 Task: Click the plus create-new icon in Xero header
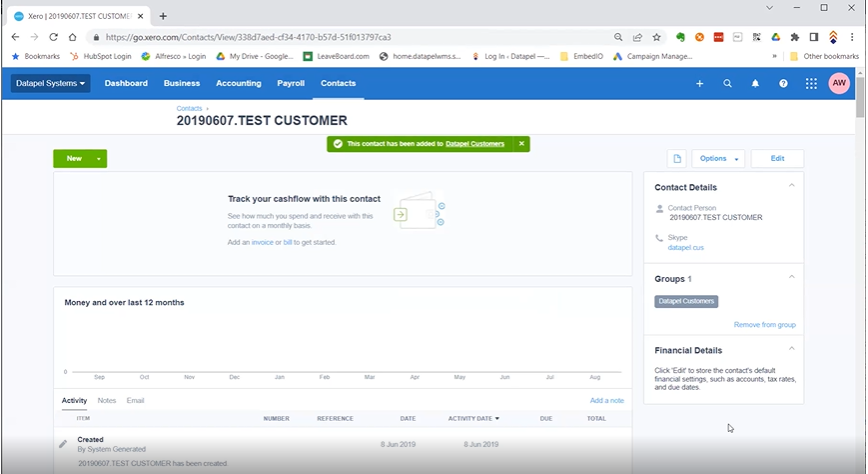click(x=700, y=84)
